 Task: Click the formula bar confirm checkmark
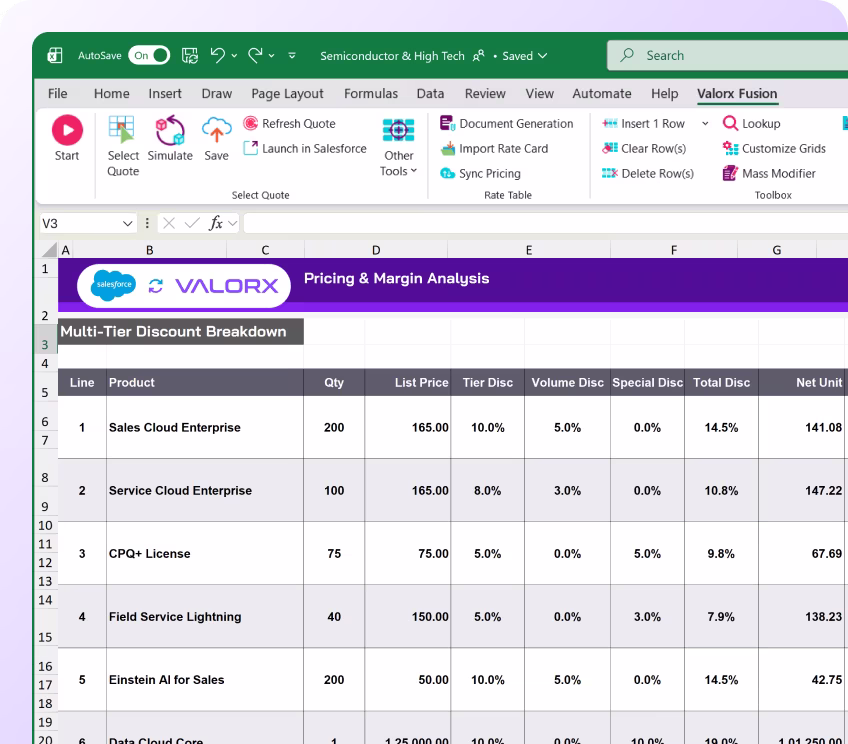[192, 223]
